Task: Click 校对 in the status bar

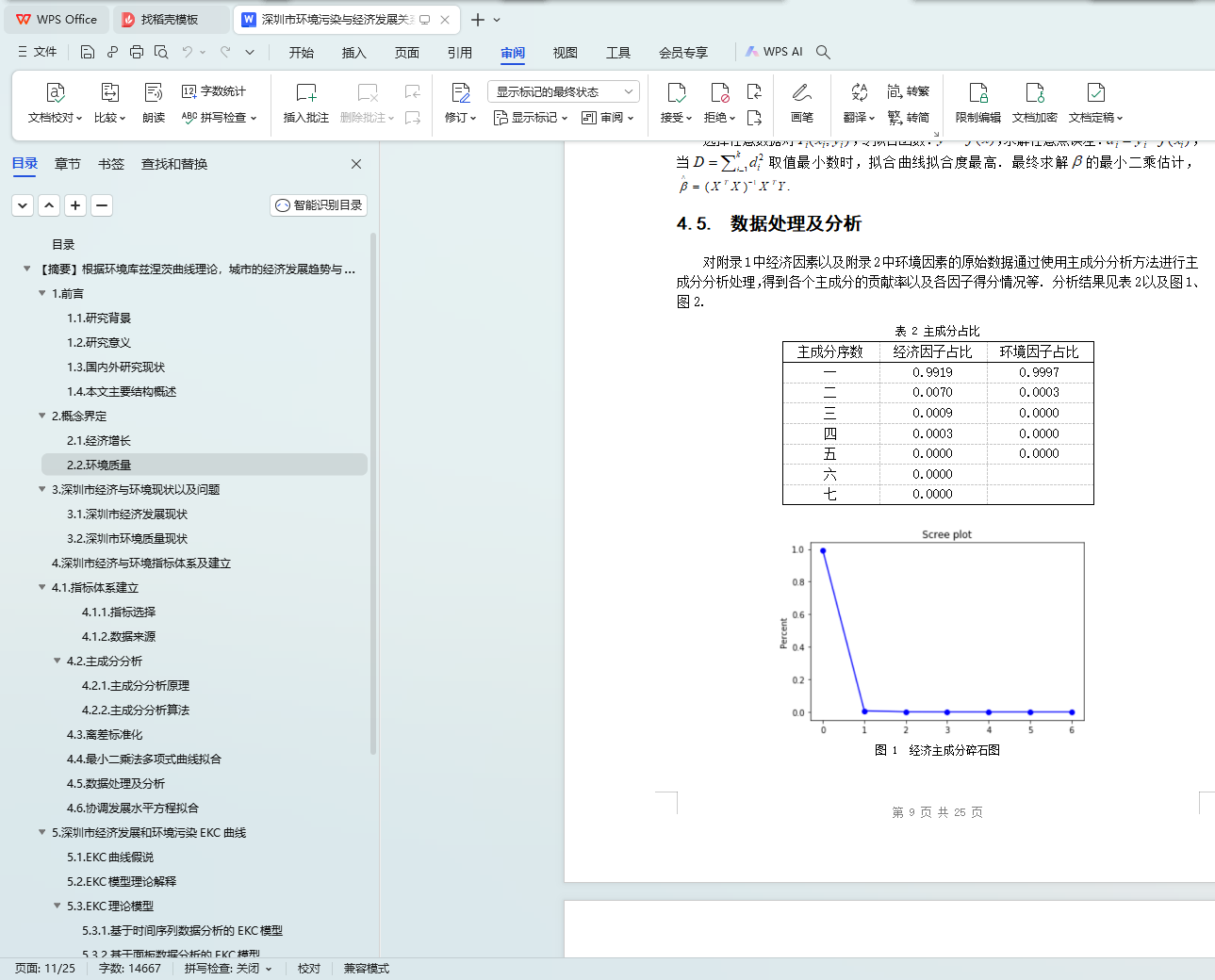Action: 309,969
